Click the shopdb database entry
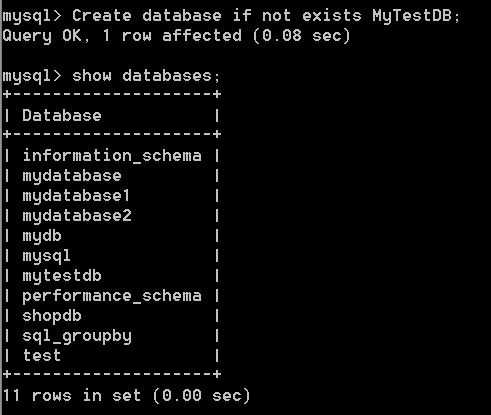Viewport: 491px width, 415px height. coord(52,316)
